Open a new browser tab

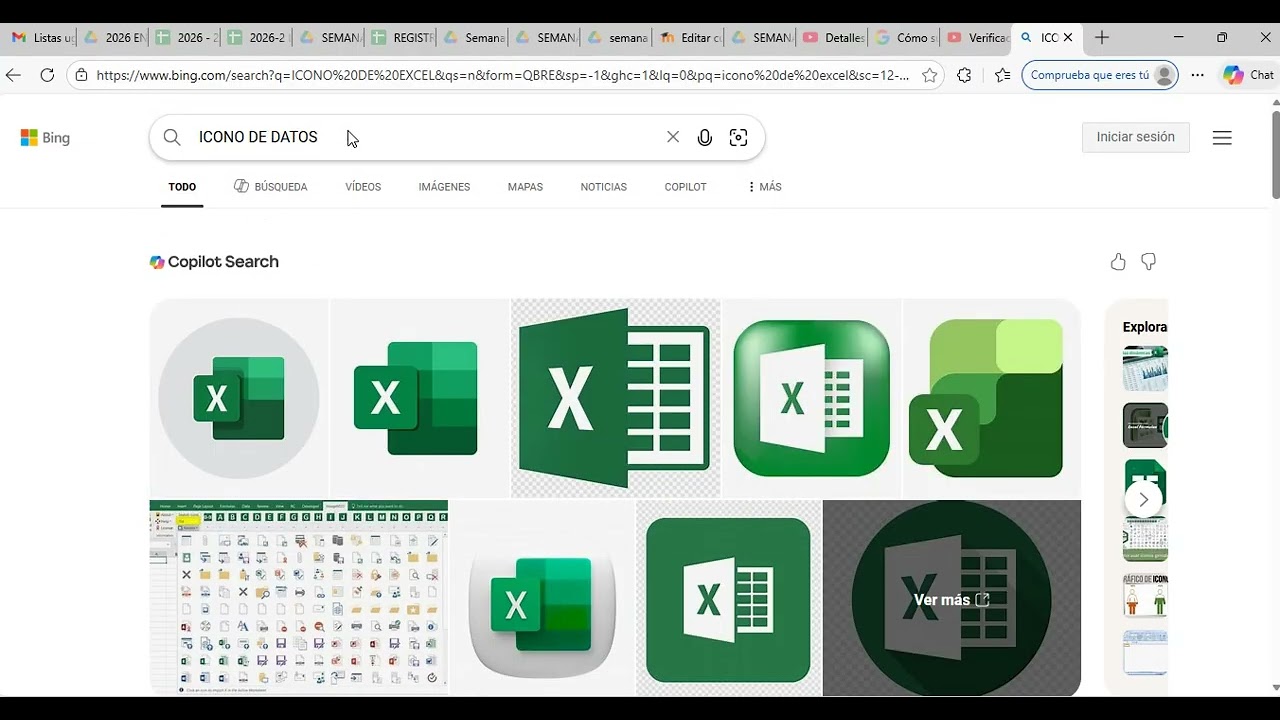pyautogui.click(x=1102, y=38)
